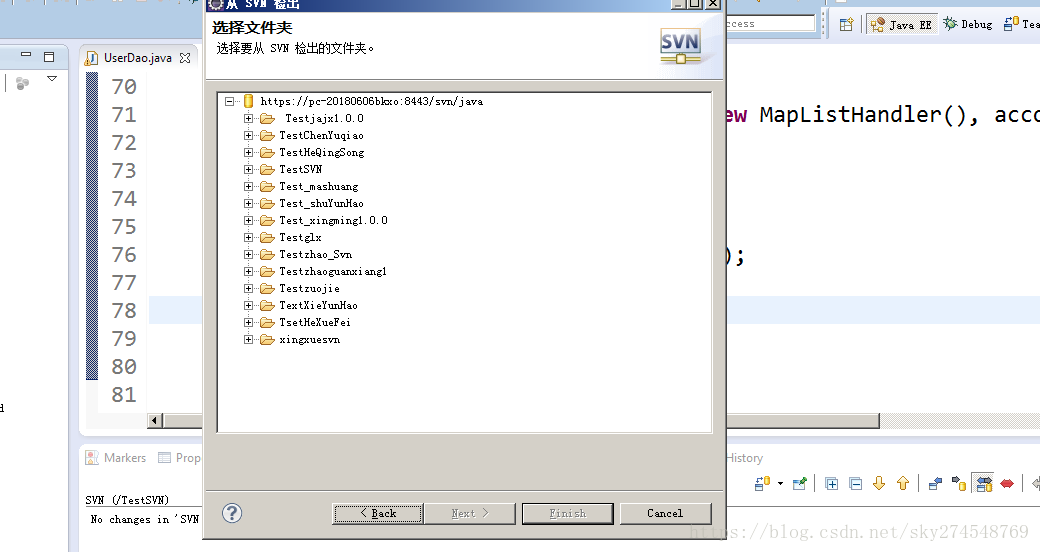Select the TestSVN folder name

click(300, 169)
